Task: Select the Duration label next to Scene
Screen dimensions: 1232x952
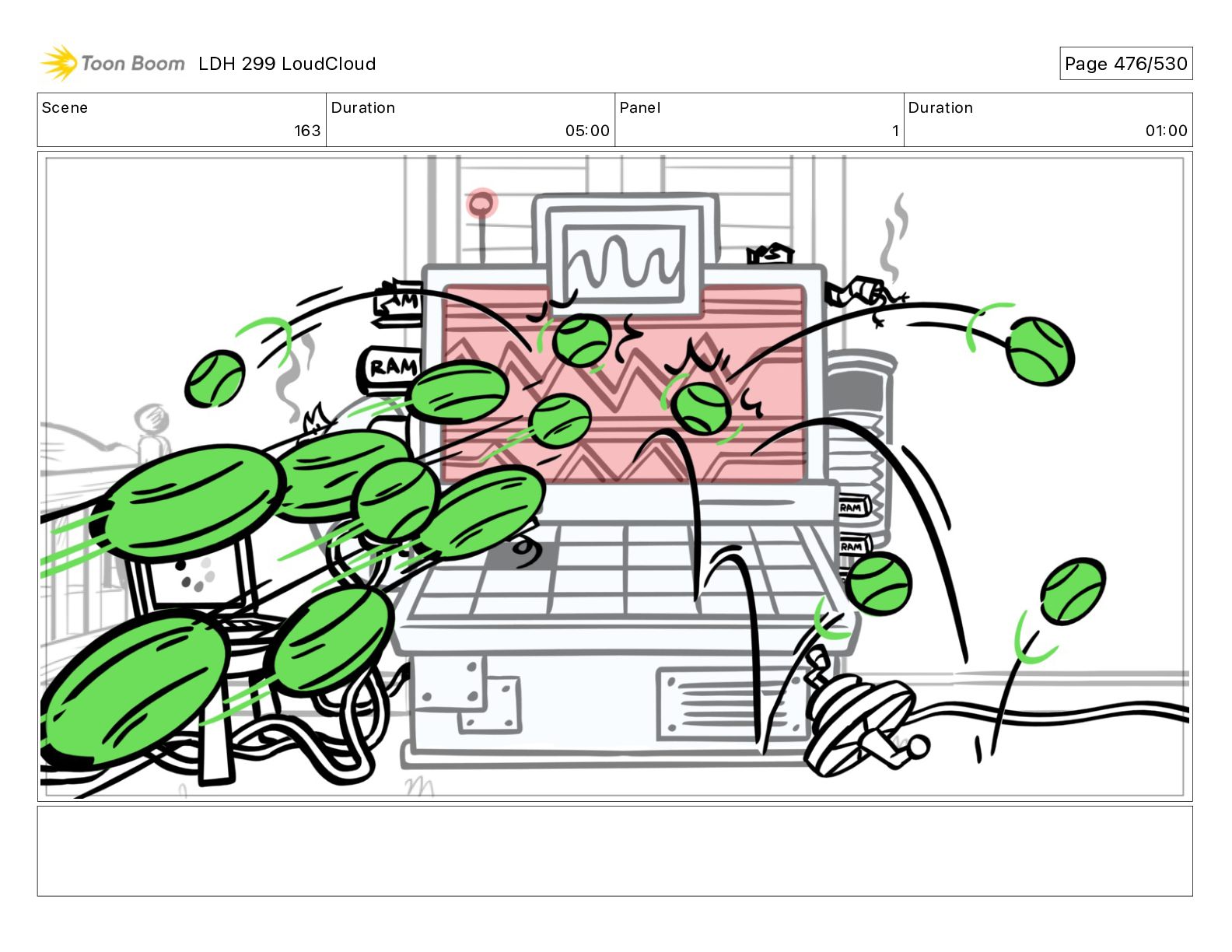Action: pos(363,107)
